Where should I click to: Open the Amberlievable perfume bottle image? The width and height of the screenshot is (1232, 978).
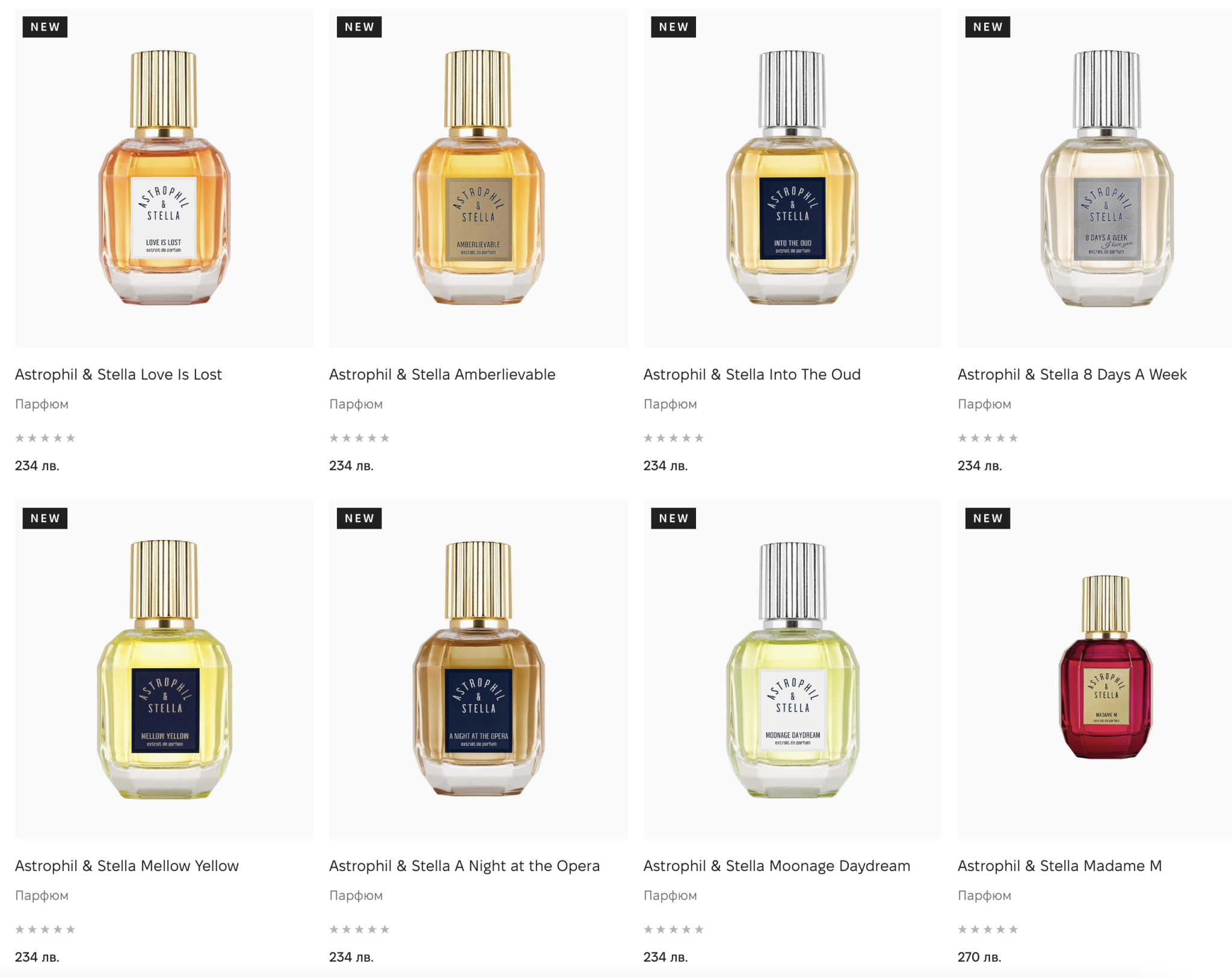[x=478, y=178]
